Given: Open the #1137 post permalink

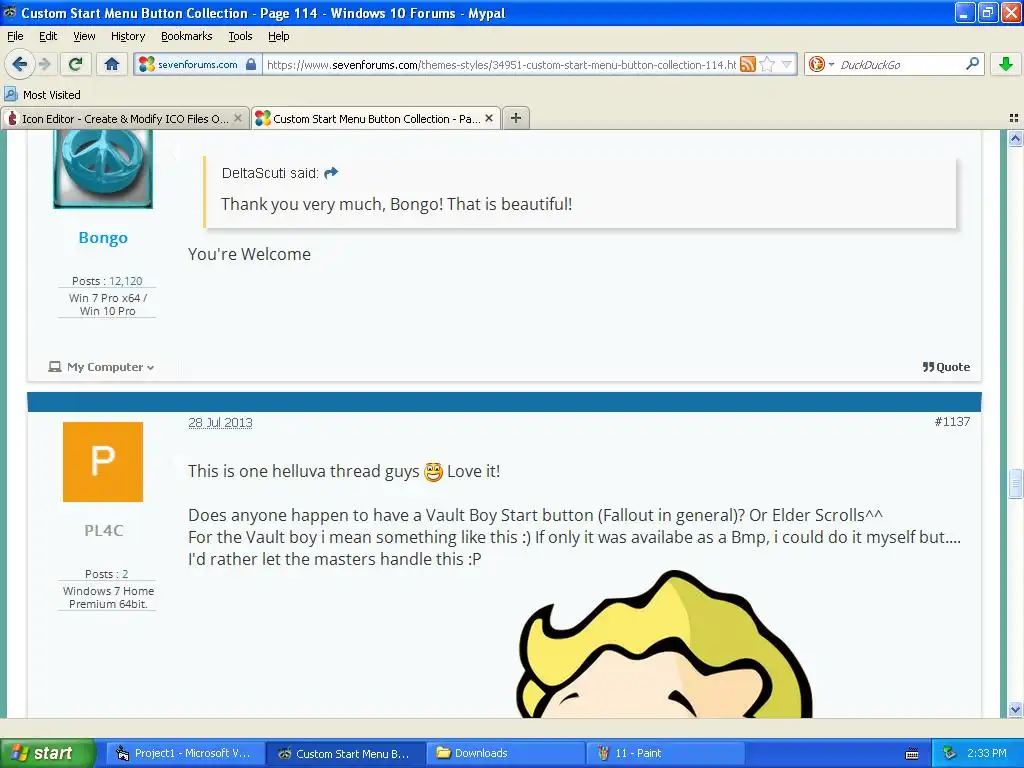Looking at the screenshot, I should pos(952,421).
